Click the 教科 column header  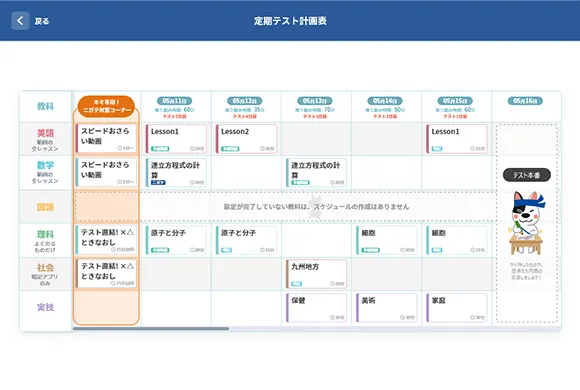[x=45, y=107]
